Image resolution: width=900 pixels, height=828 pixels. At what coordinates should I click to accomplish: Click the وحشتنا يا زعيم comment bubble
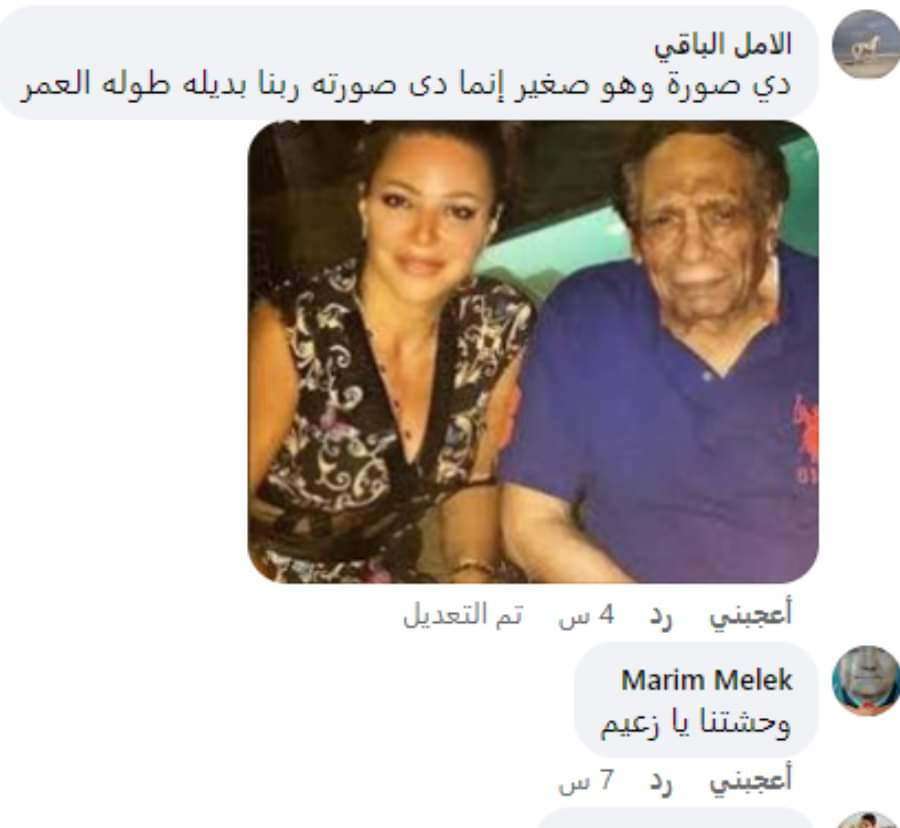coord(696,699)
